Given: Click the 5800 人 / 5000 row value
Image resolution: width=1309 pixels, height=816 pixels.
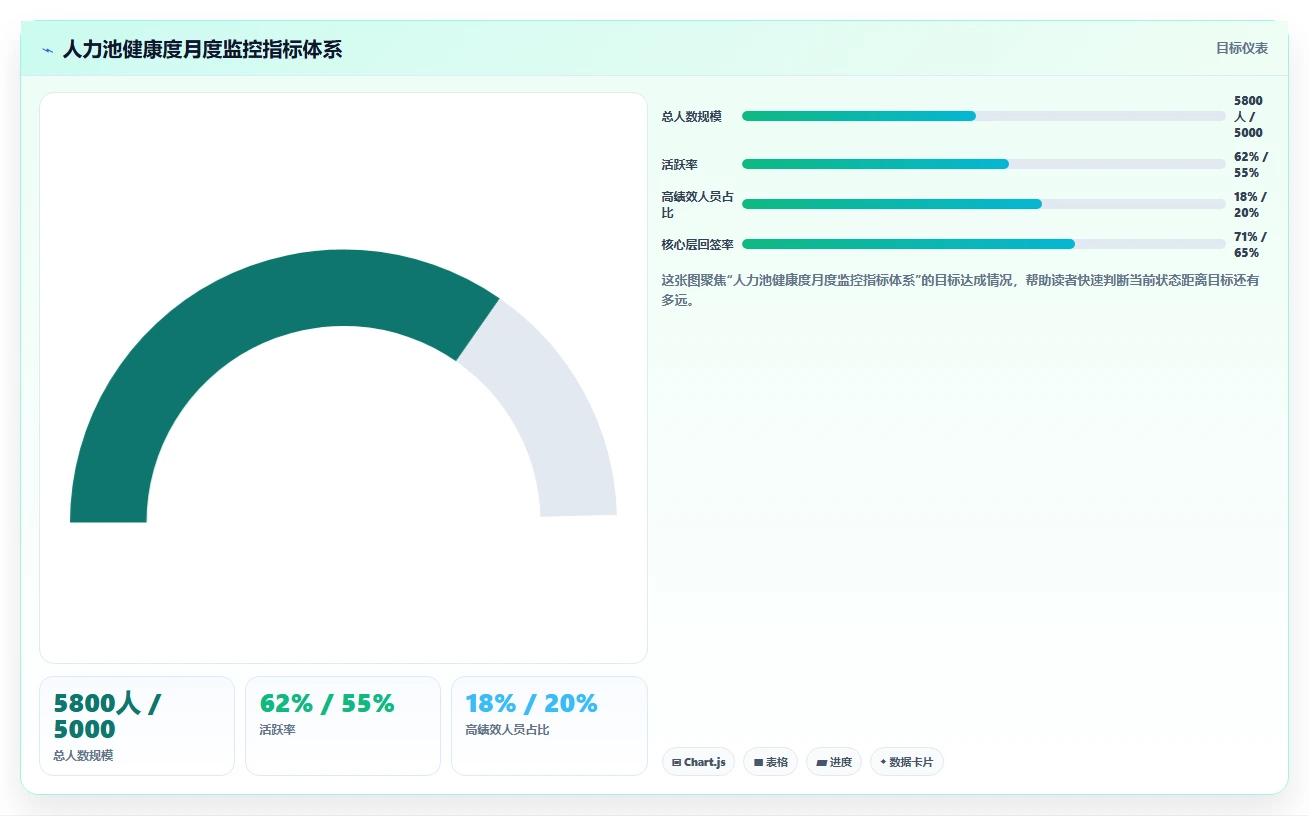Looking at the screenshot, I should tap(1249, 116).
